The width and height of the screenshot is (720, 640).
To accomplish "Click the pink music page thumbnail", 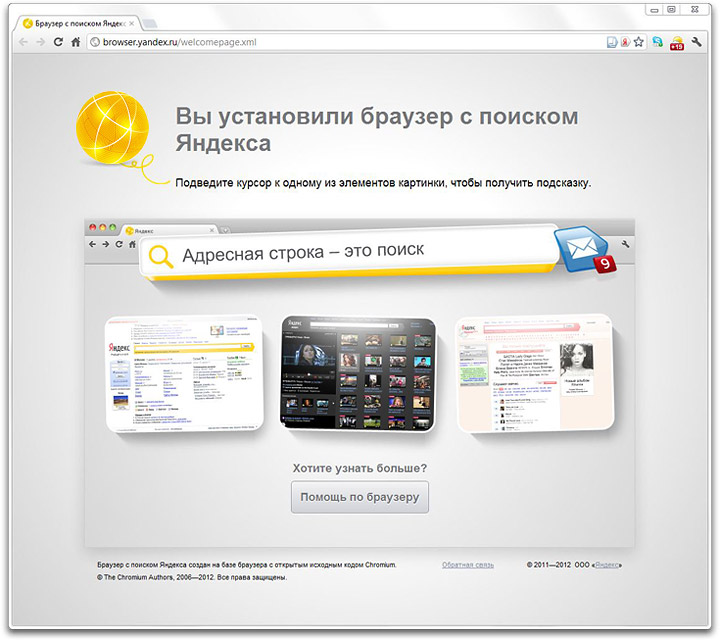I will coord(532,373).
